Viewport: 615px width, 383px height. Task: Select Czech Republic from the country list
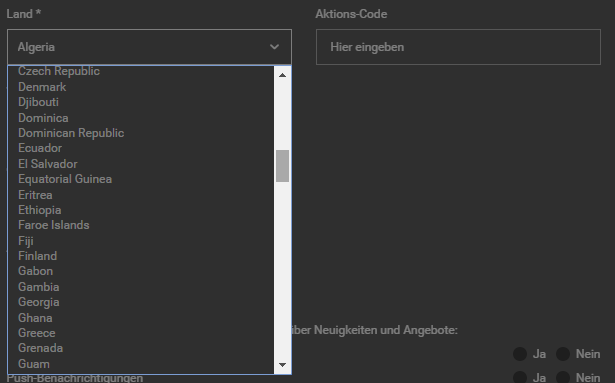pos(141,71)
